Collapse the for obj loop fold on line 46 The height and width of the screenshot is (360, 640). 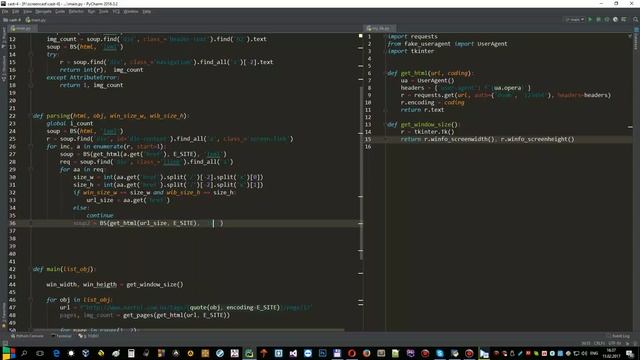point(31,300)
